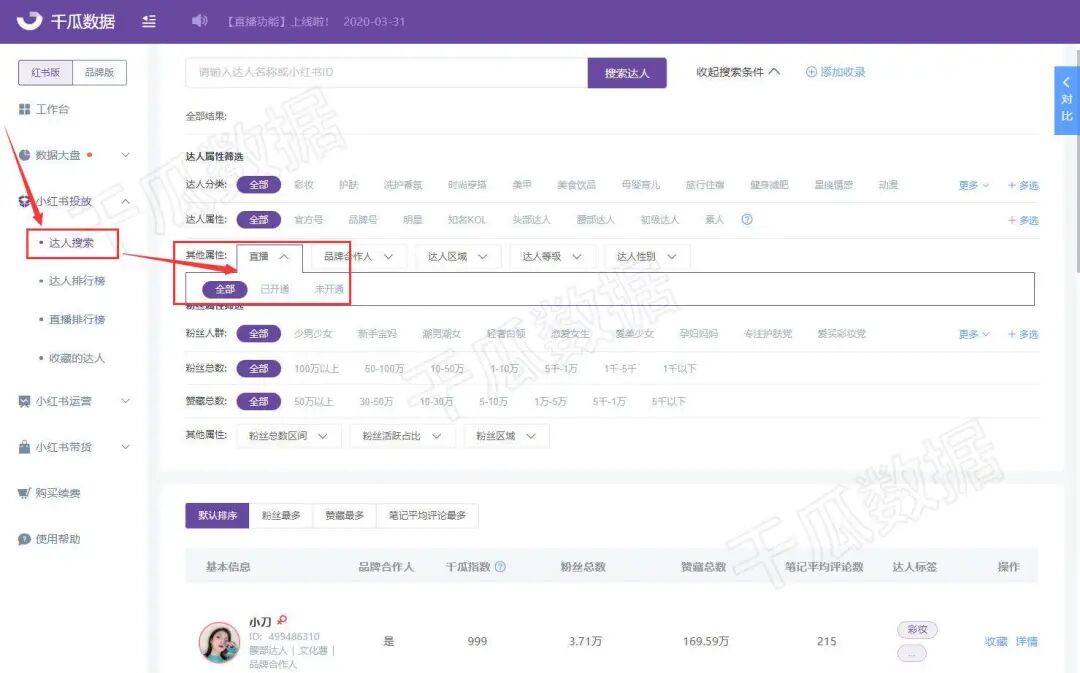Screen dimensions: 1080x673
Task: Collapse the 直播 dropdown
Action: click(269, 256)
